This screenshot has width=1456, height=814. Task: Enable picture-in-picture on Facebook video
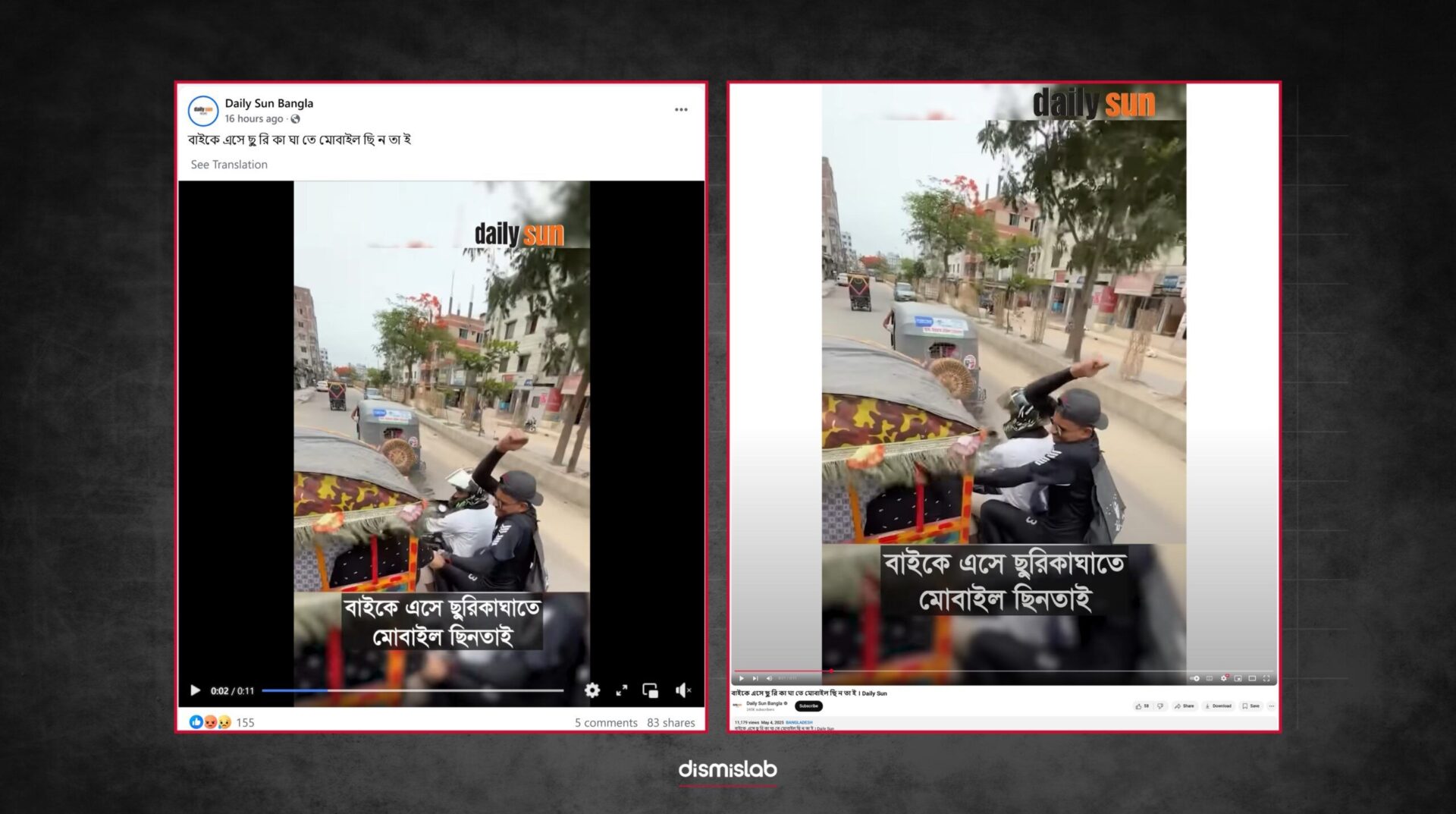point(651,690)
